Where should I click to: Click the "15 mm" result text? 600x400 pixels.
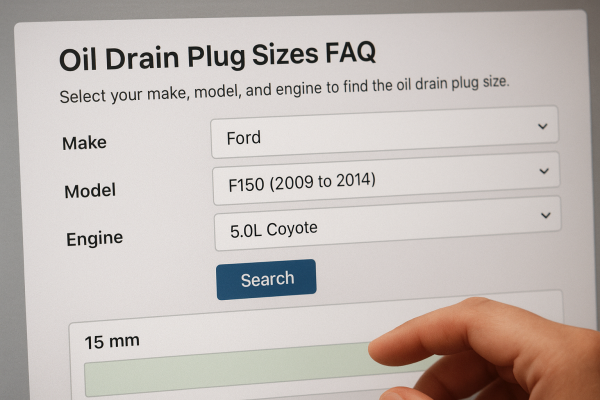click(112, 341)
